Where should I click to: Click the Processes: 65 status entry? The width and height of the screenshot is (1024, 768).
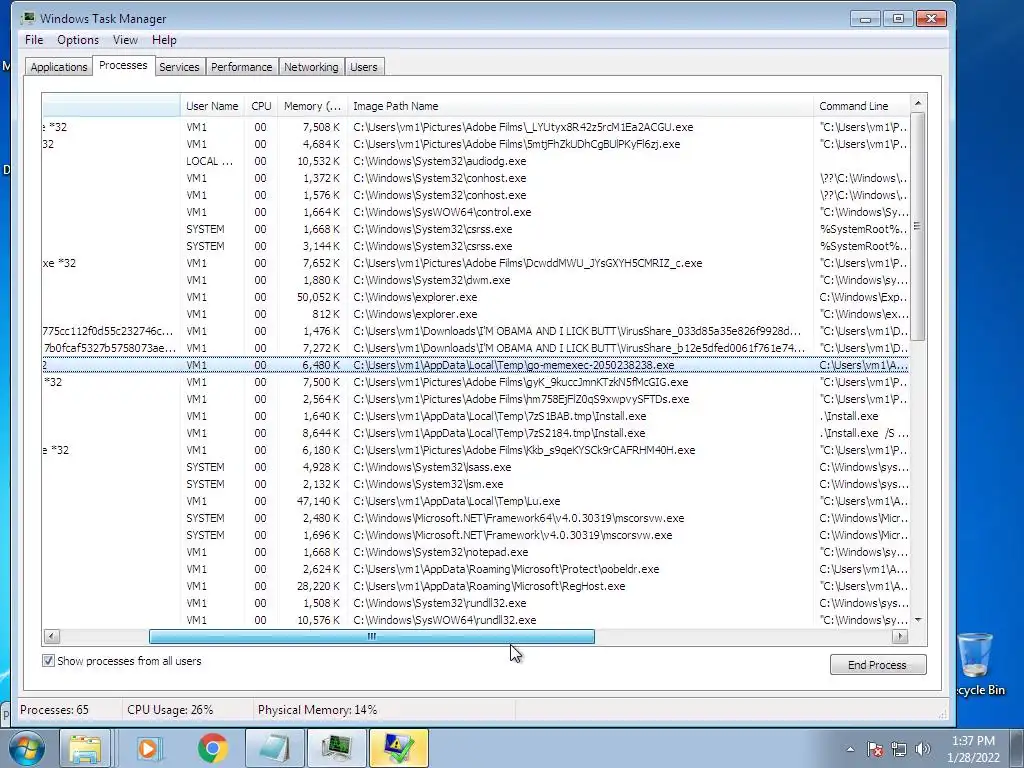(54, 710)
